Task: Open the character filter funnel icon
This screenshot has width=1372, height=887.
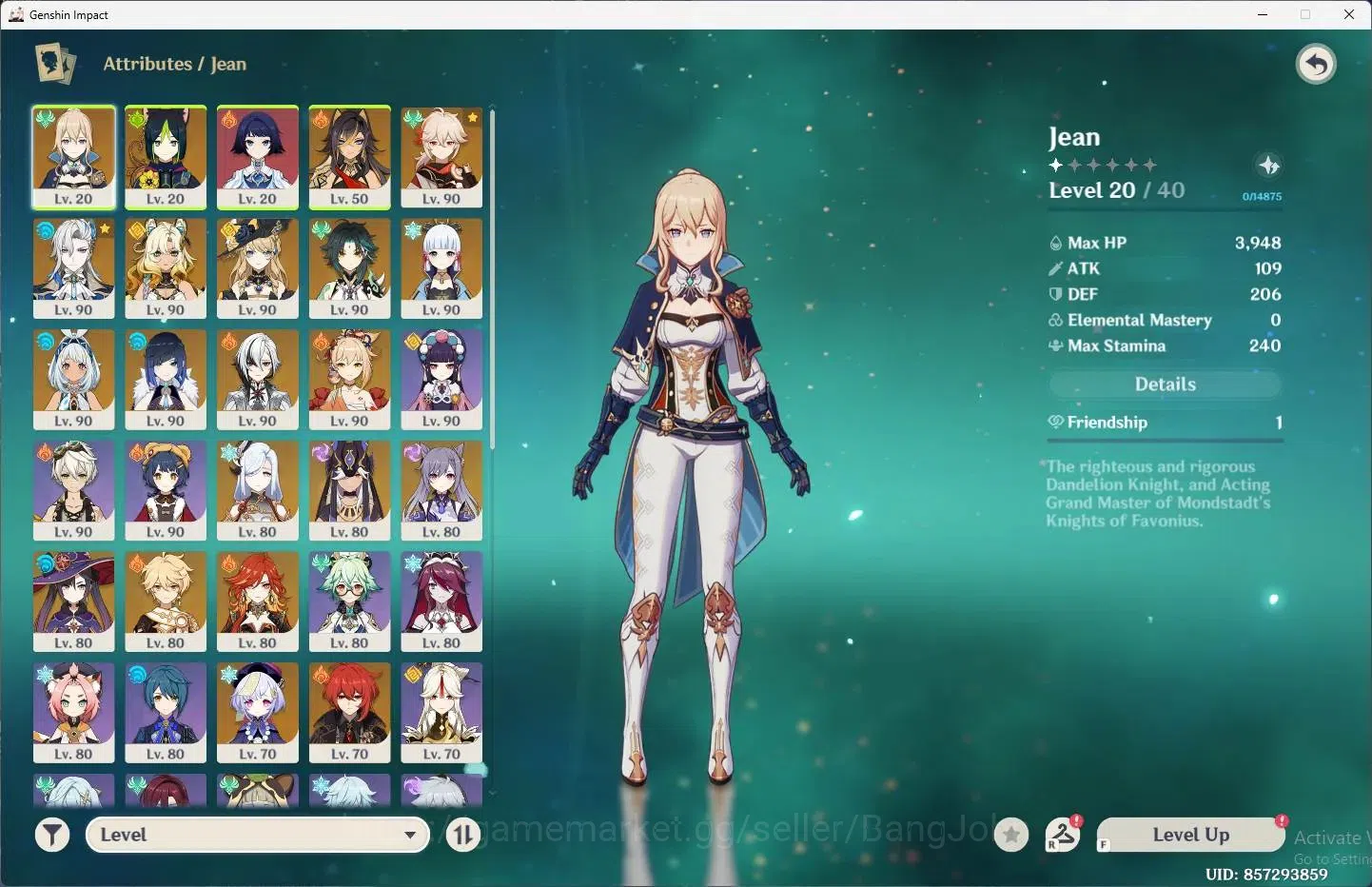Action: tap(52, 836)
